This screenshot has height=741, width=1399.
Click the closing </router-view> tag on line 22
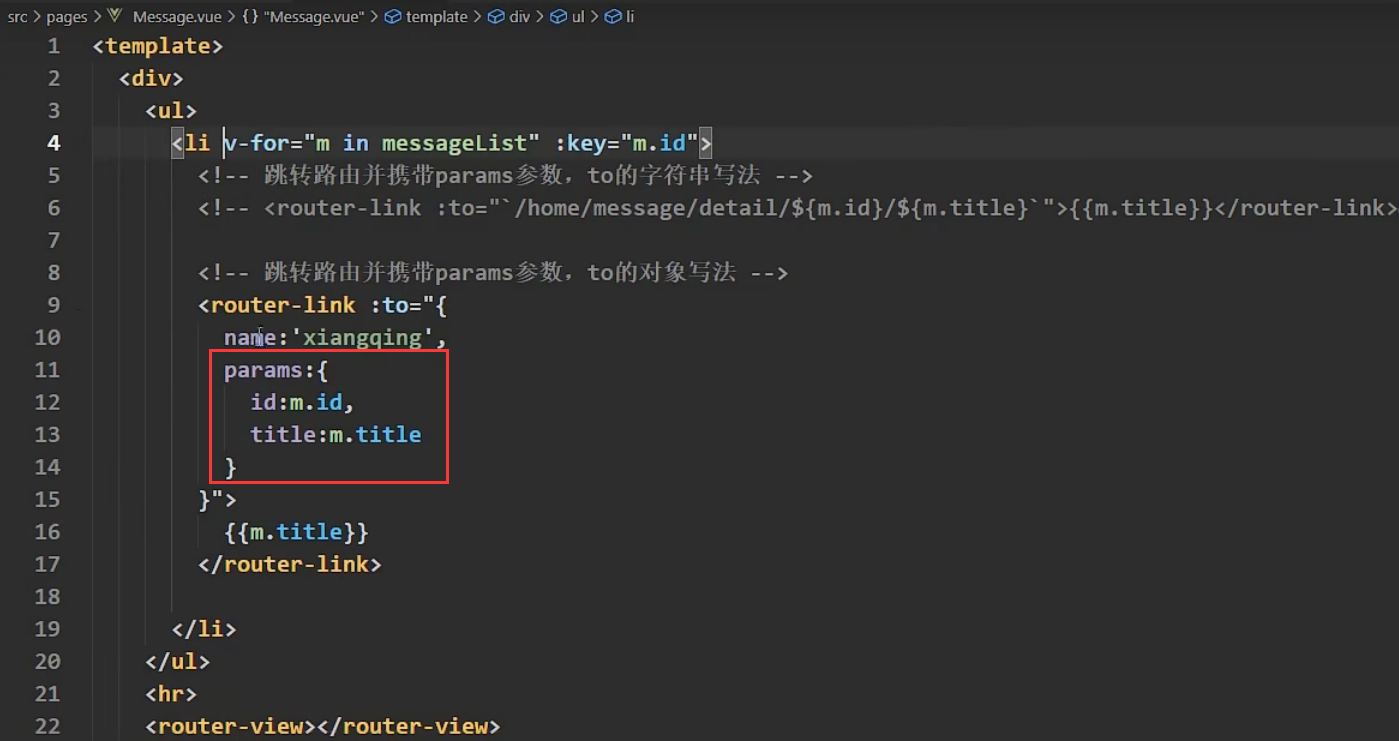pos(408,726)
